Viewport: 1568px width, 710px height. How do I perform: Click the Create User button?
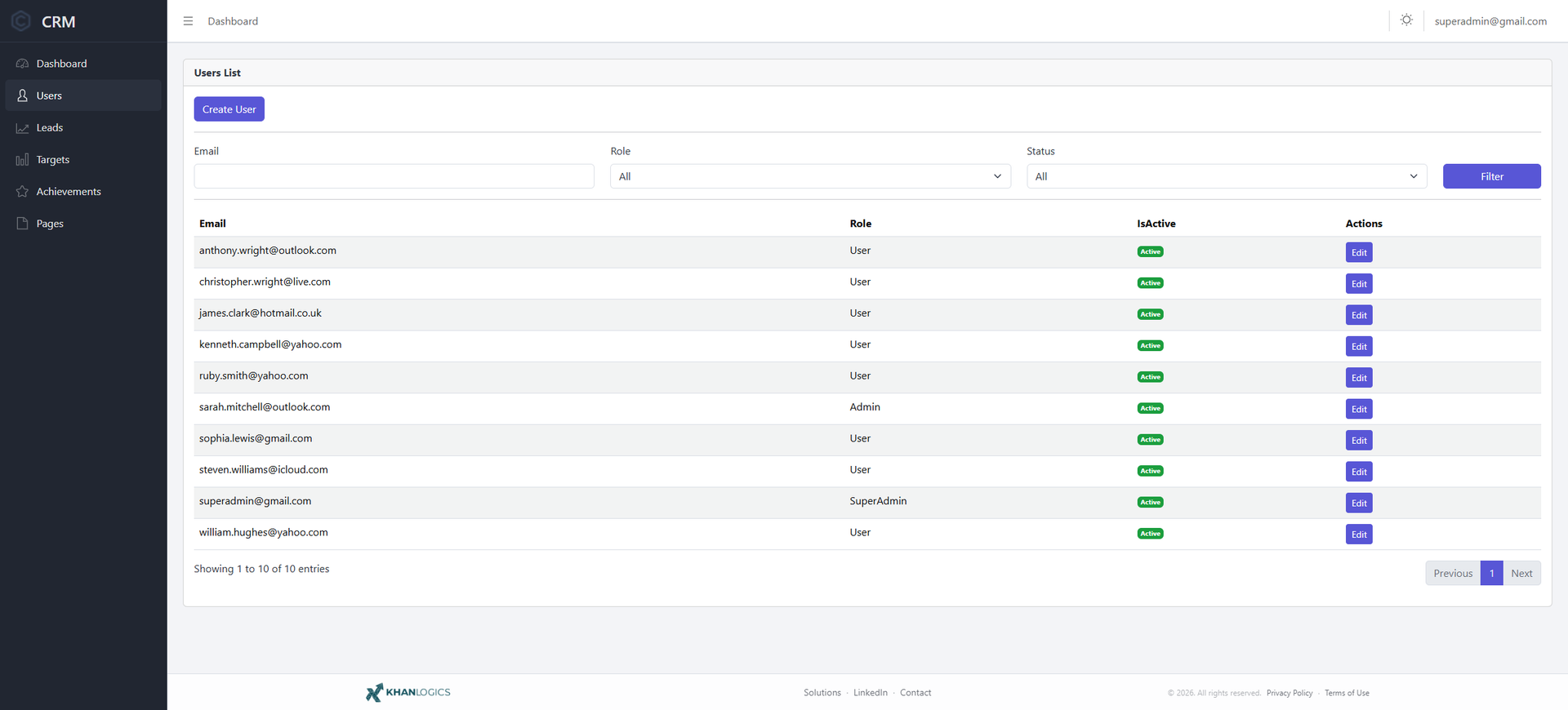(x=229, y=109)
